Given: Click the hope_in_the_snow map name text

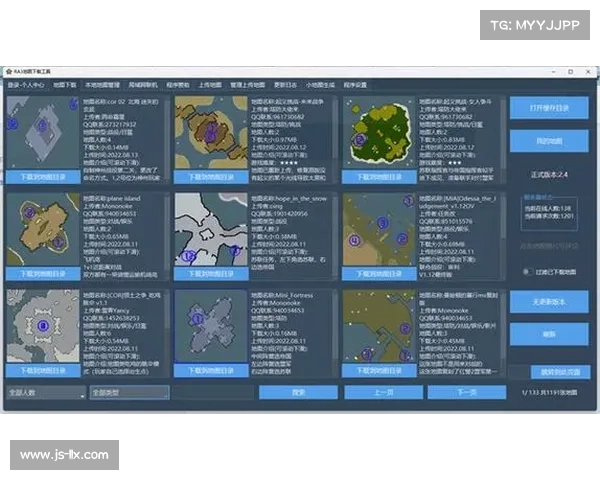Looking at the screenshot, I should pyautogui.click(x=289, y=198).
